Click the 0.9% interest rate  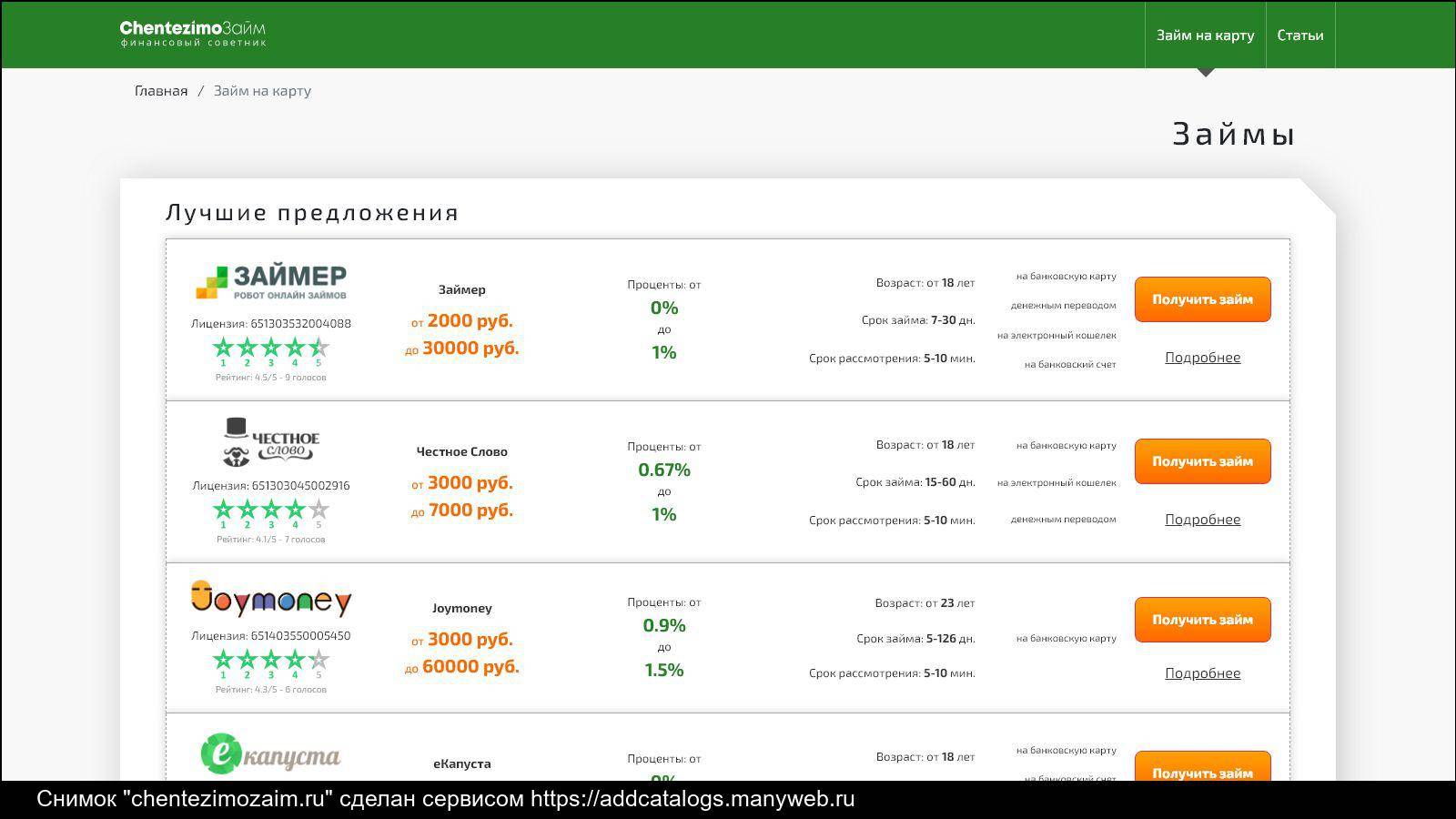click(x=664, y=625)
